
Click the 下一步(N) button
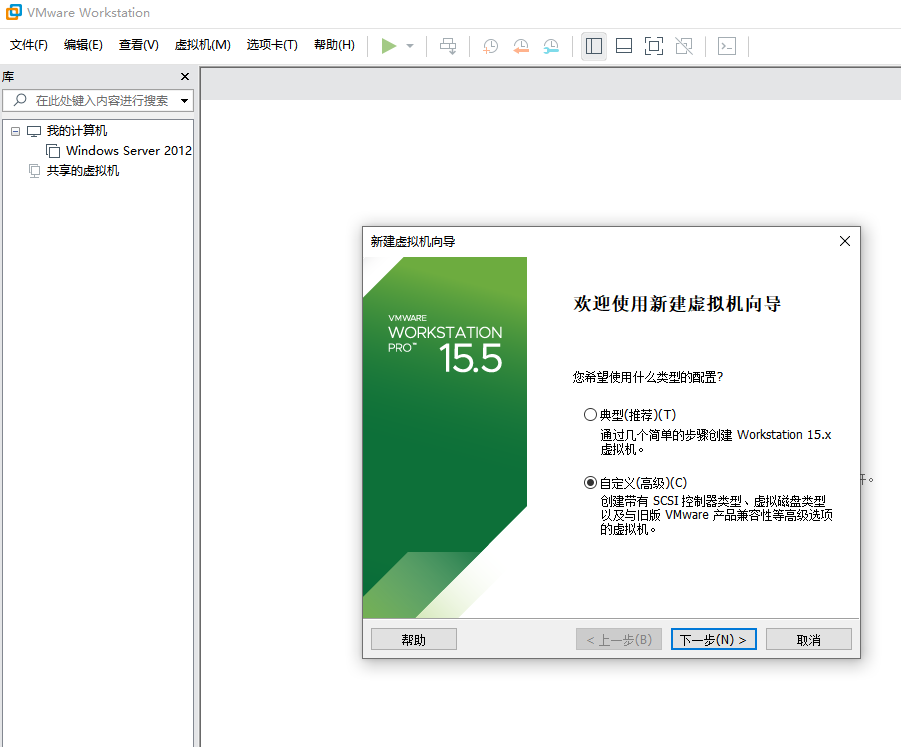pyautogui.click(x=713, y=640)
